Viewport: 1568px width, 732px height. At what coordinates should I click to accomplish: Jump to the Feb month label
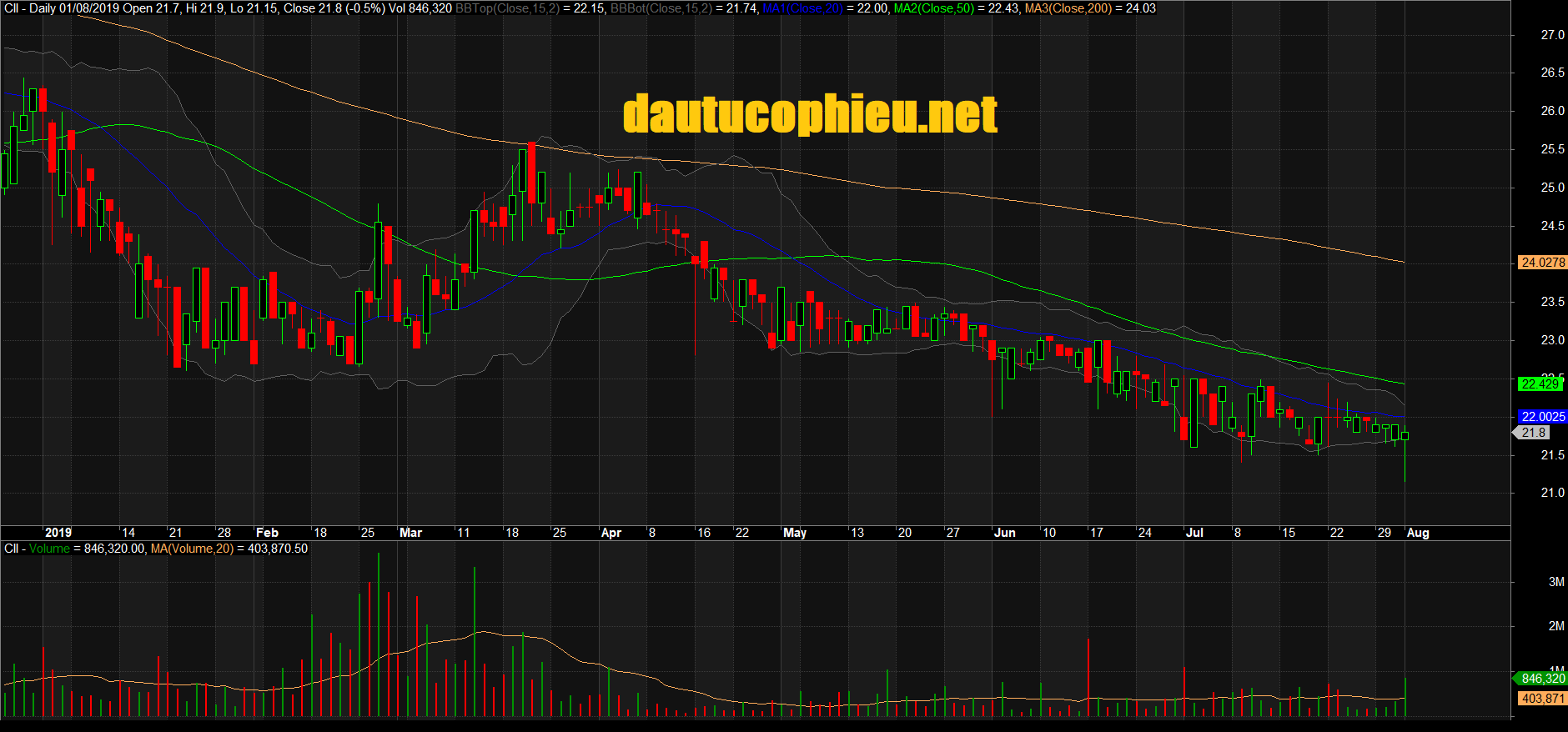(267, 533)
